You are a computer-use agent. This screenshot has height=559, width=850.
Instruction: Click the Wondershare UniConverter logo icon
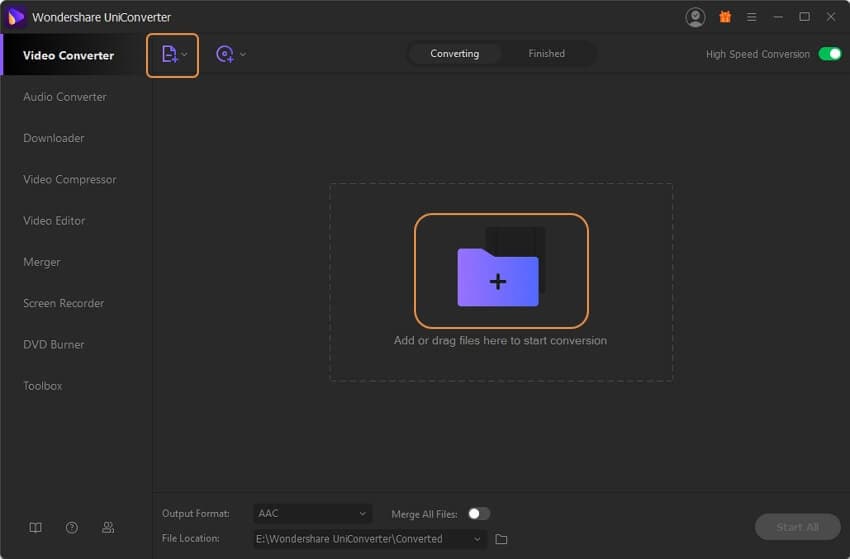click(16, 17)
